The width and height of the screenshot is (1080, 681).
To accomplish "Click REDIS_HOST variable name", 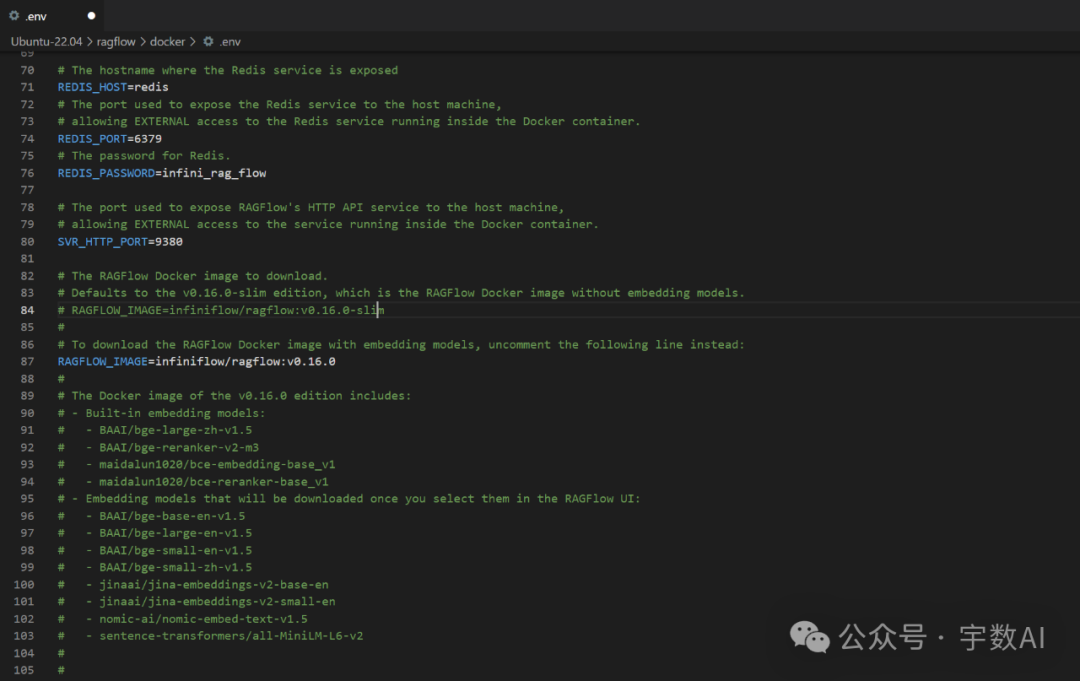I will click(x=92, y=87).
